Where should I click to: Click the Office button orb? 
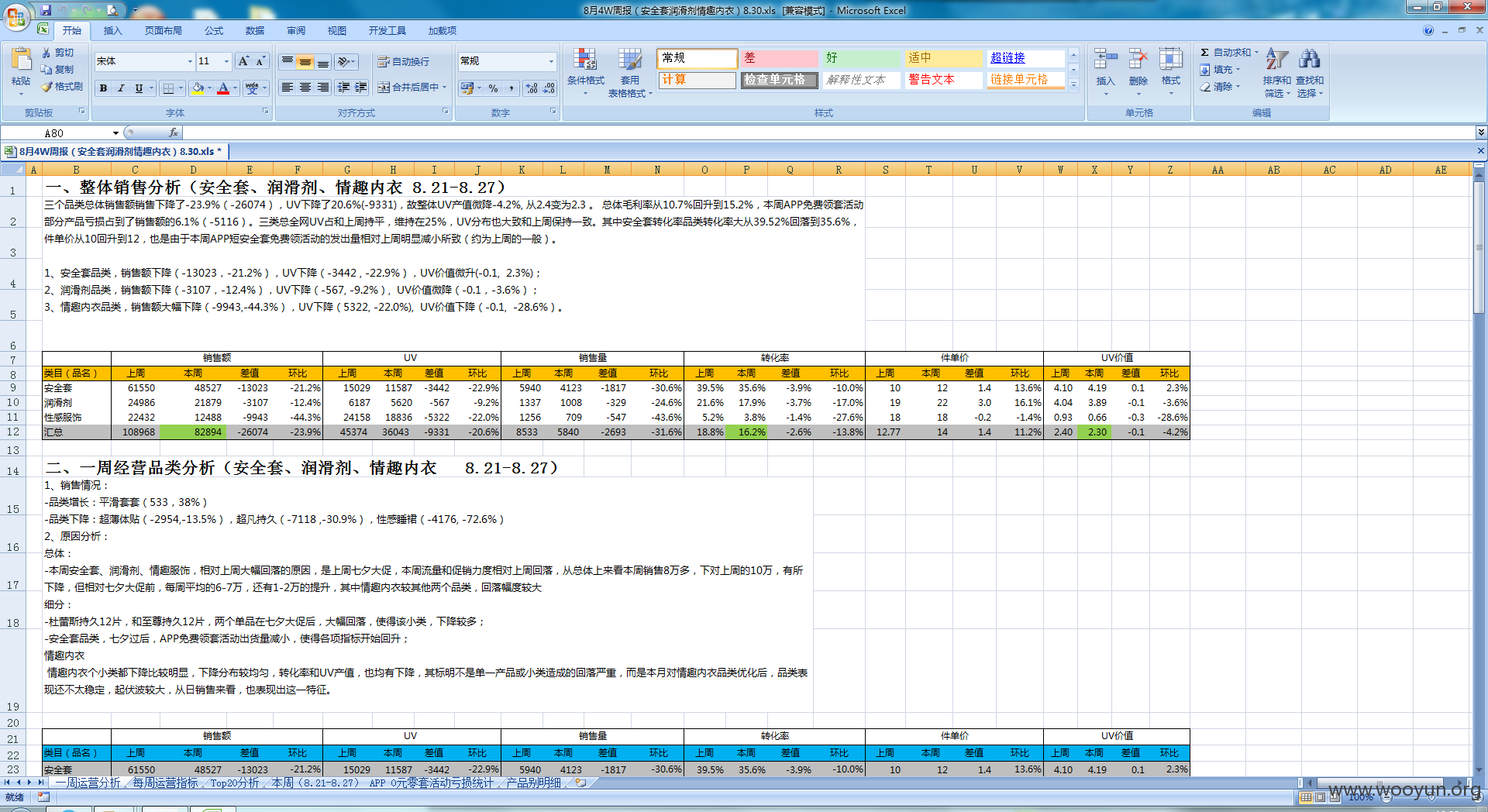pos(16,17)
